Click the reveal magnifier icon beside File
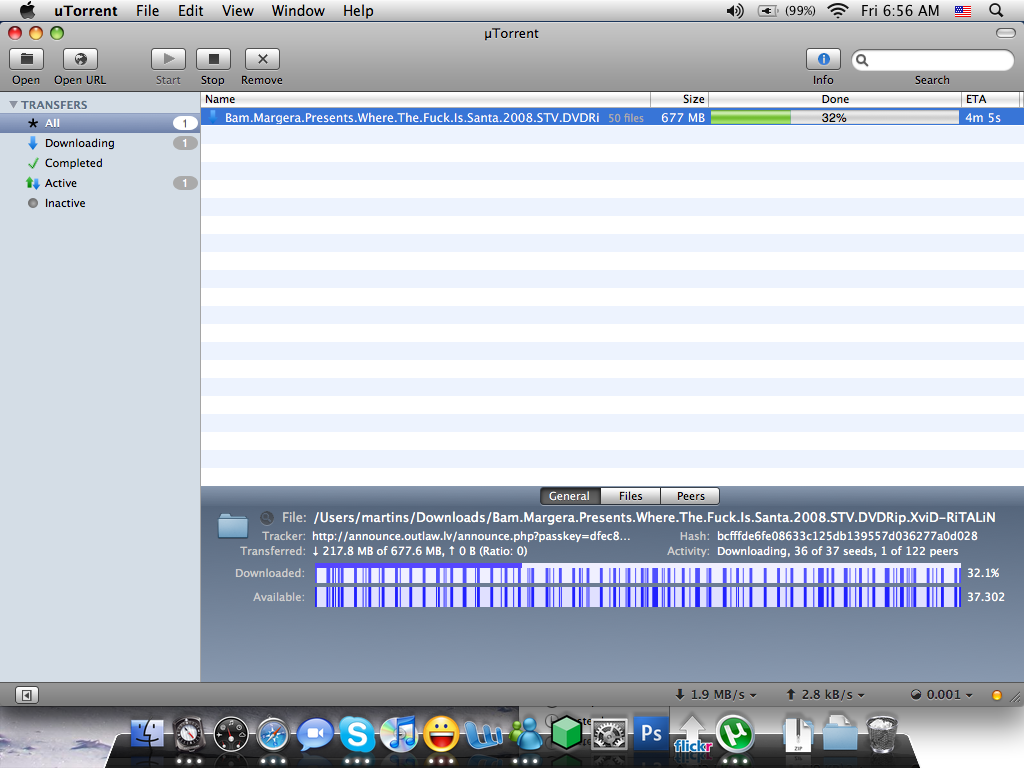 tap(266, 518)
